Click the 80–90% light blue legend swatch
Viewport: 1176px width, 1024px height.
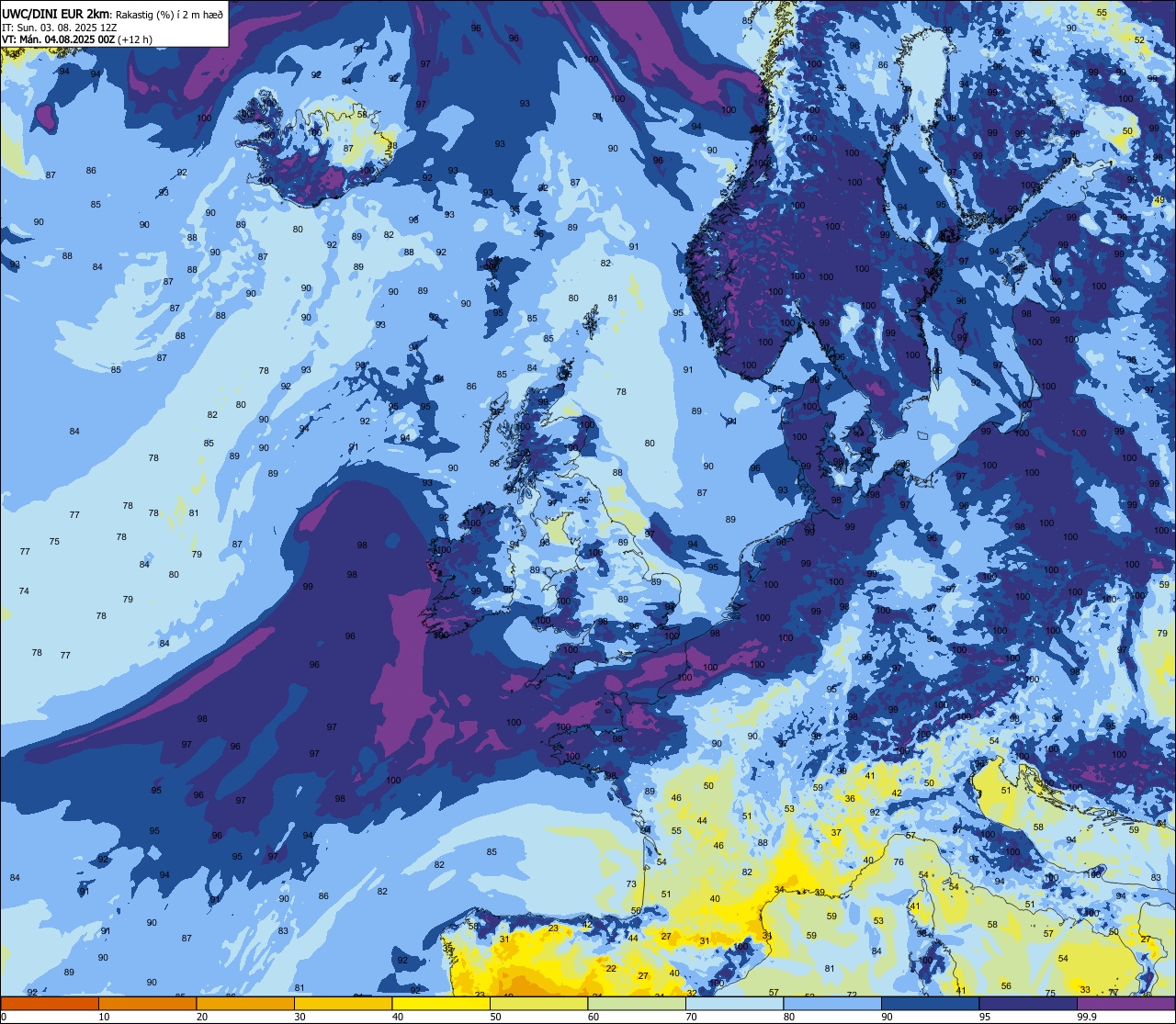(832, 1003)
